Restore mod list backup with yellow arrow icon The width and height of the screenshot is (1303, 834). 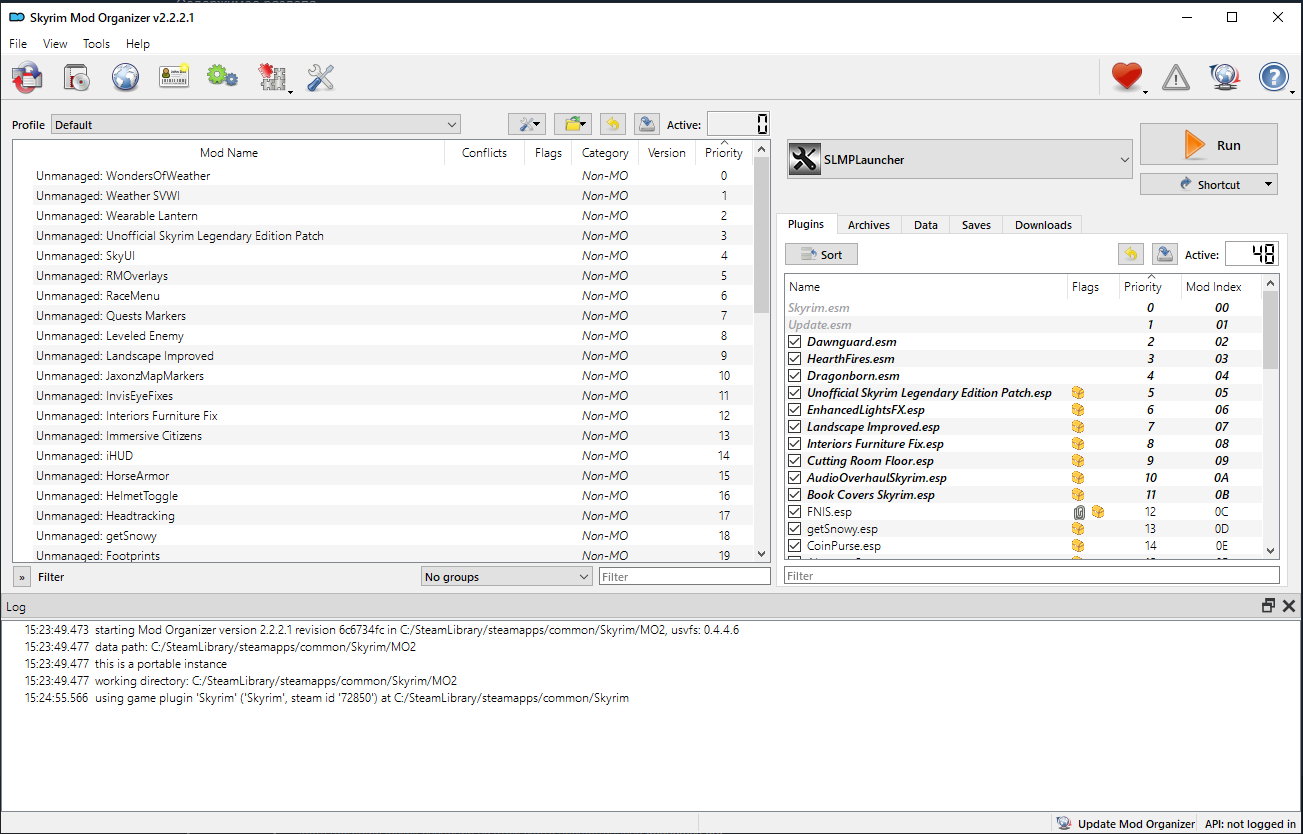pyautogui.click(x=613, y=124)
